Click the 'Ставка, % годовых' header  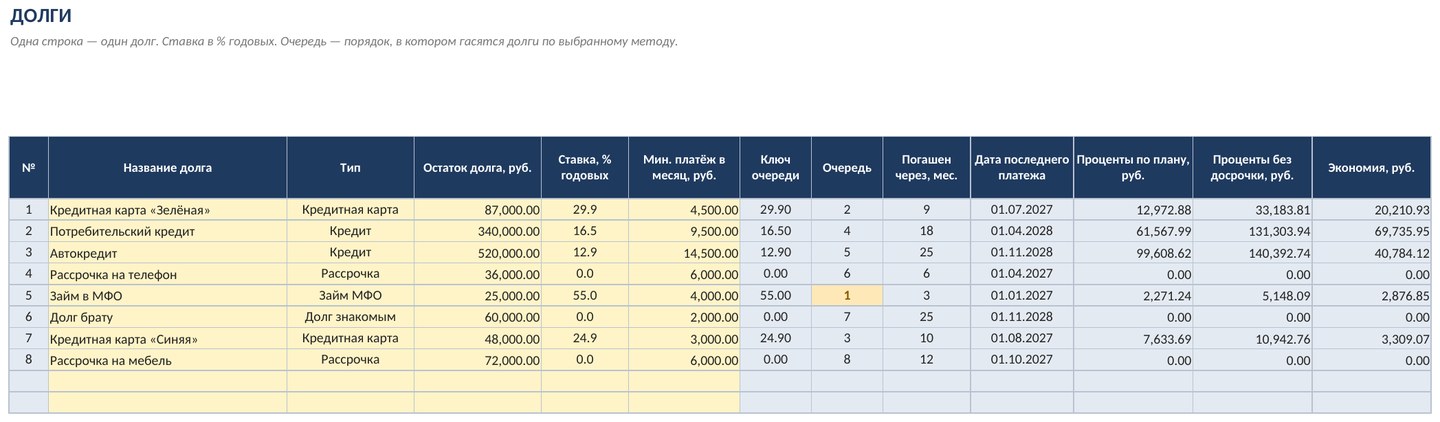(585, 168)
